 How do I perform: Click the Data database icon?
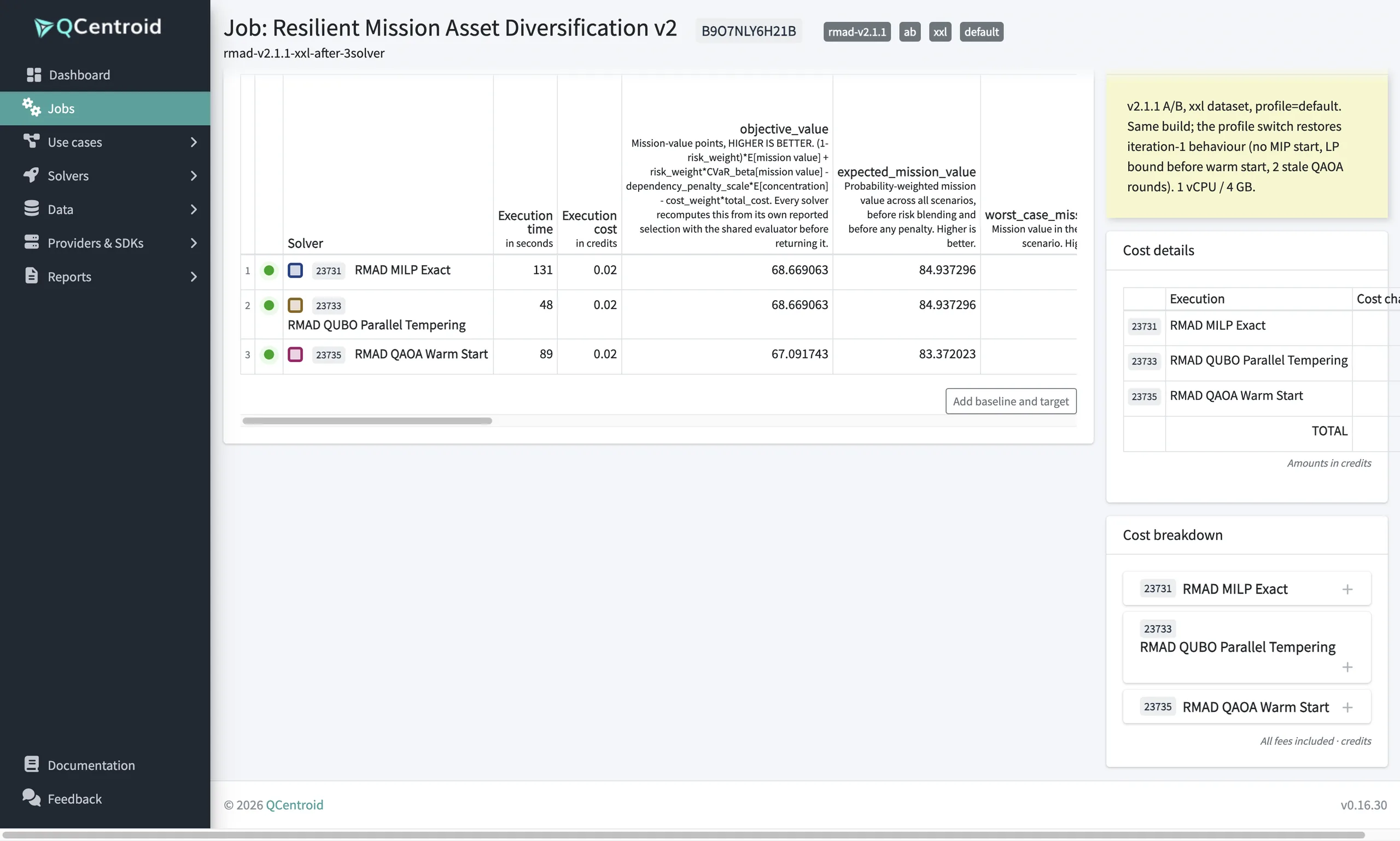pos(32,208)
